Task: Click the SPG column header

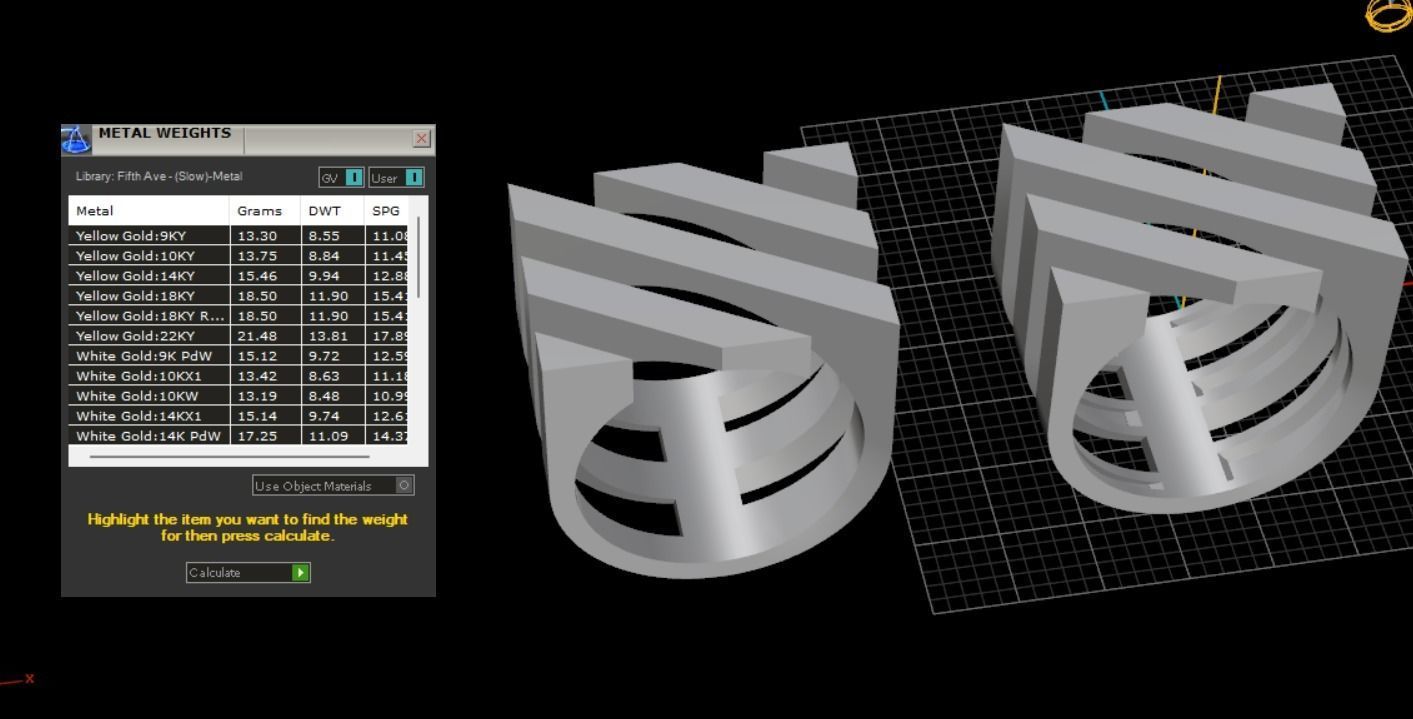Action: (387, 211)
